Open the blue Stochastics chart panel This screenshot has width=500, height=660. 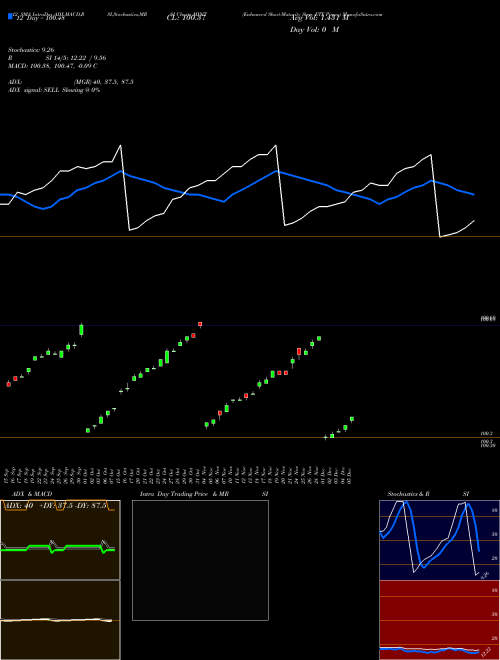[x=439, y=540]
